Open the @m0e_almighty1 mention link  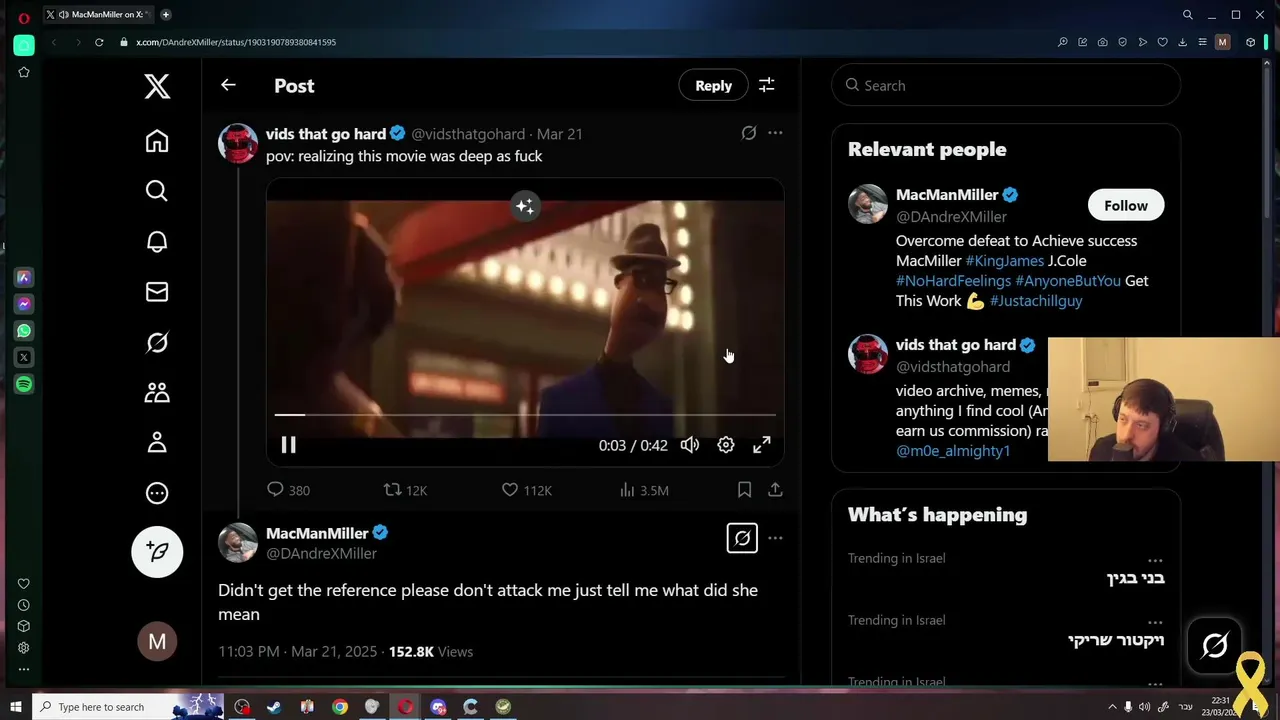coord(953,450)
